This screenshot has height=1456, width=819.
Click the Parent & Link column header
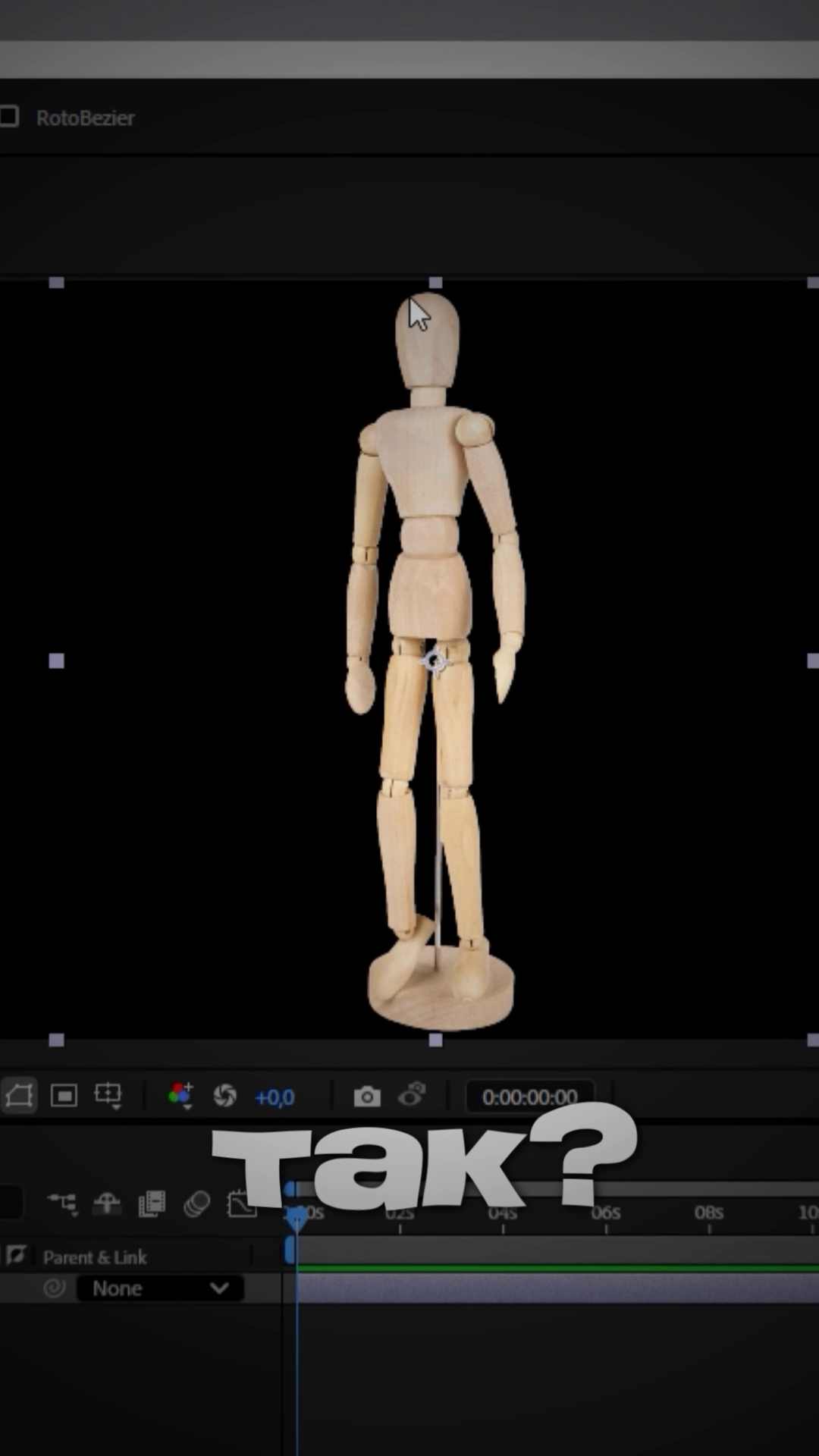click(x=95, y=1257)
